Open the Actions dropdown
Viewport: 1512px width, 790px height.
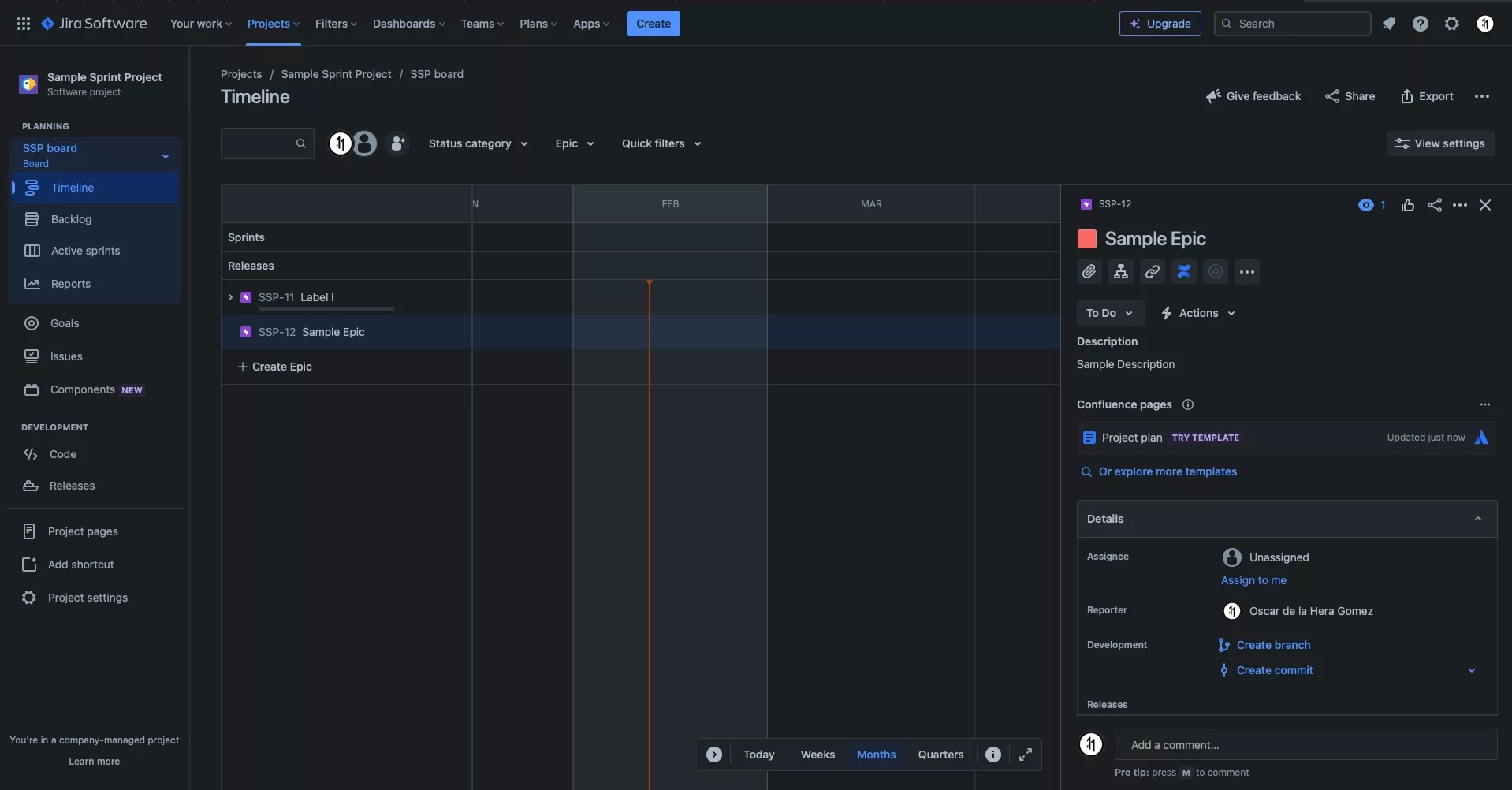click(x=1197, y=313)
